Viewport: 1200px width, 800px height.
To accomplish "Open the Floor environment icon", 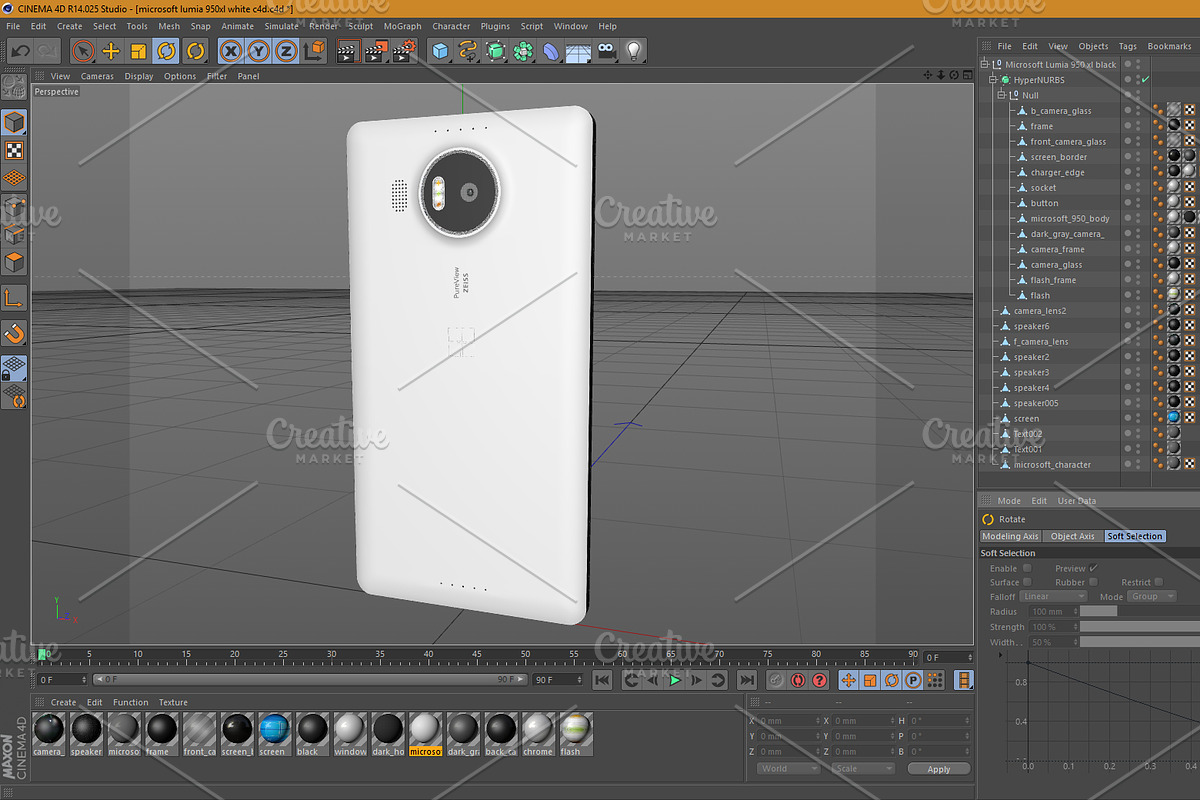I will click(580, 51).
